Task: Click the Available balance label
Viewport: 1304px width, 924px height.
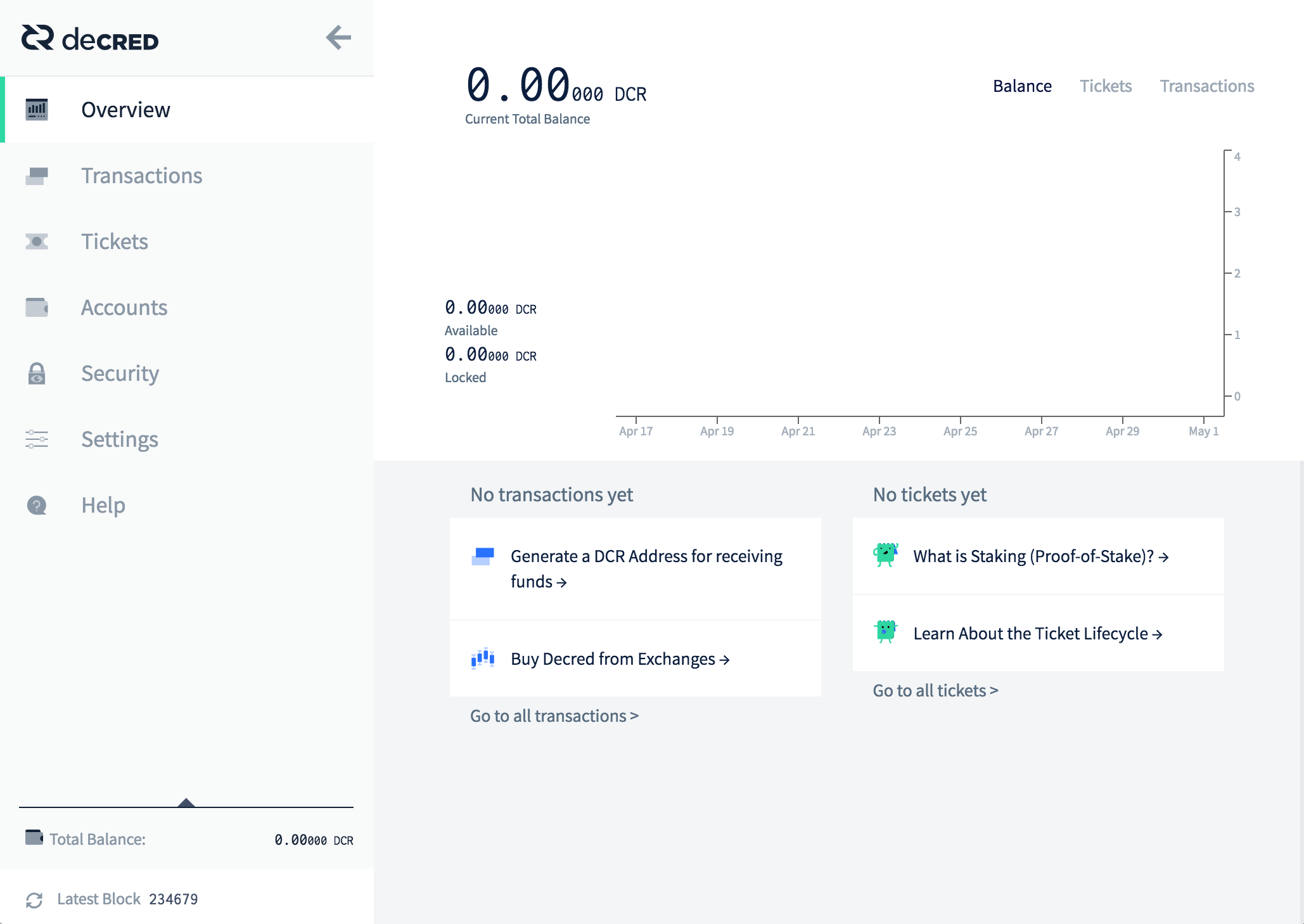Action: [471, 331]
